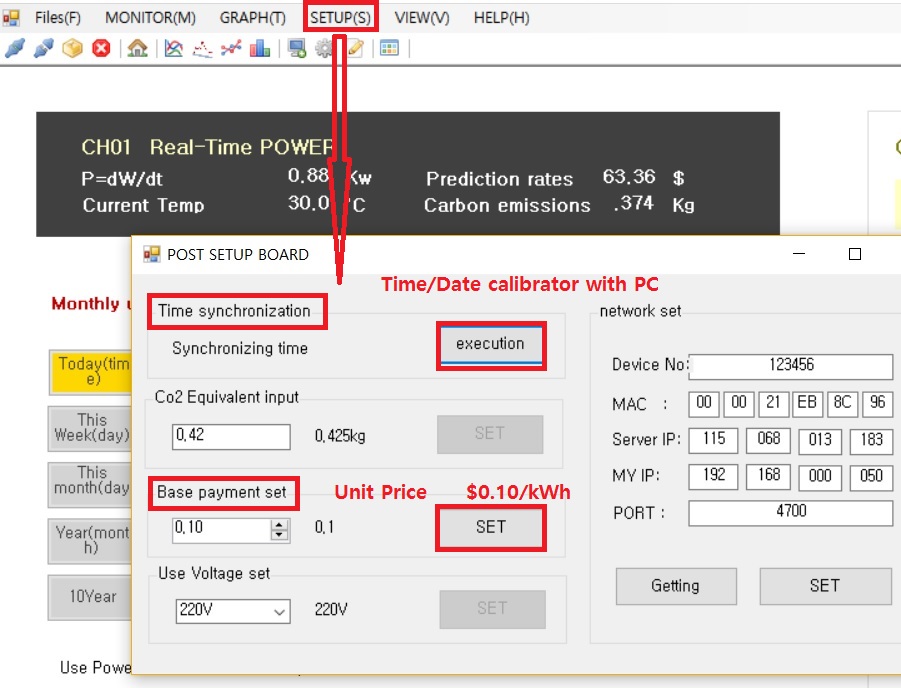Image resolution: width=901 pixels, height=688 pixels.
Task: Open the 220V voltage dropdown
Action: tap(233, 610)
